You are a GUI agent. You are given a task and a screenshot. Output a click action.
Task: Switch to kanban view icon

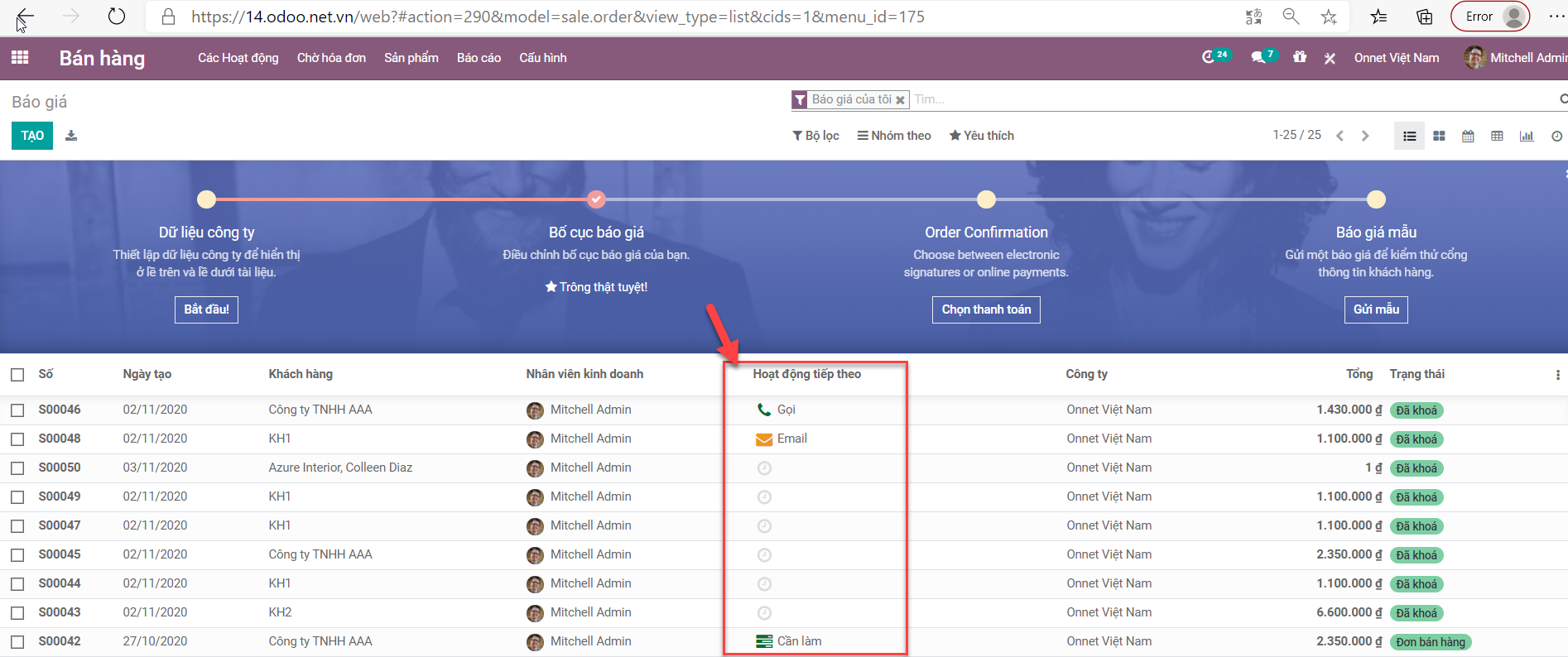pos(1439,136)
